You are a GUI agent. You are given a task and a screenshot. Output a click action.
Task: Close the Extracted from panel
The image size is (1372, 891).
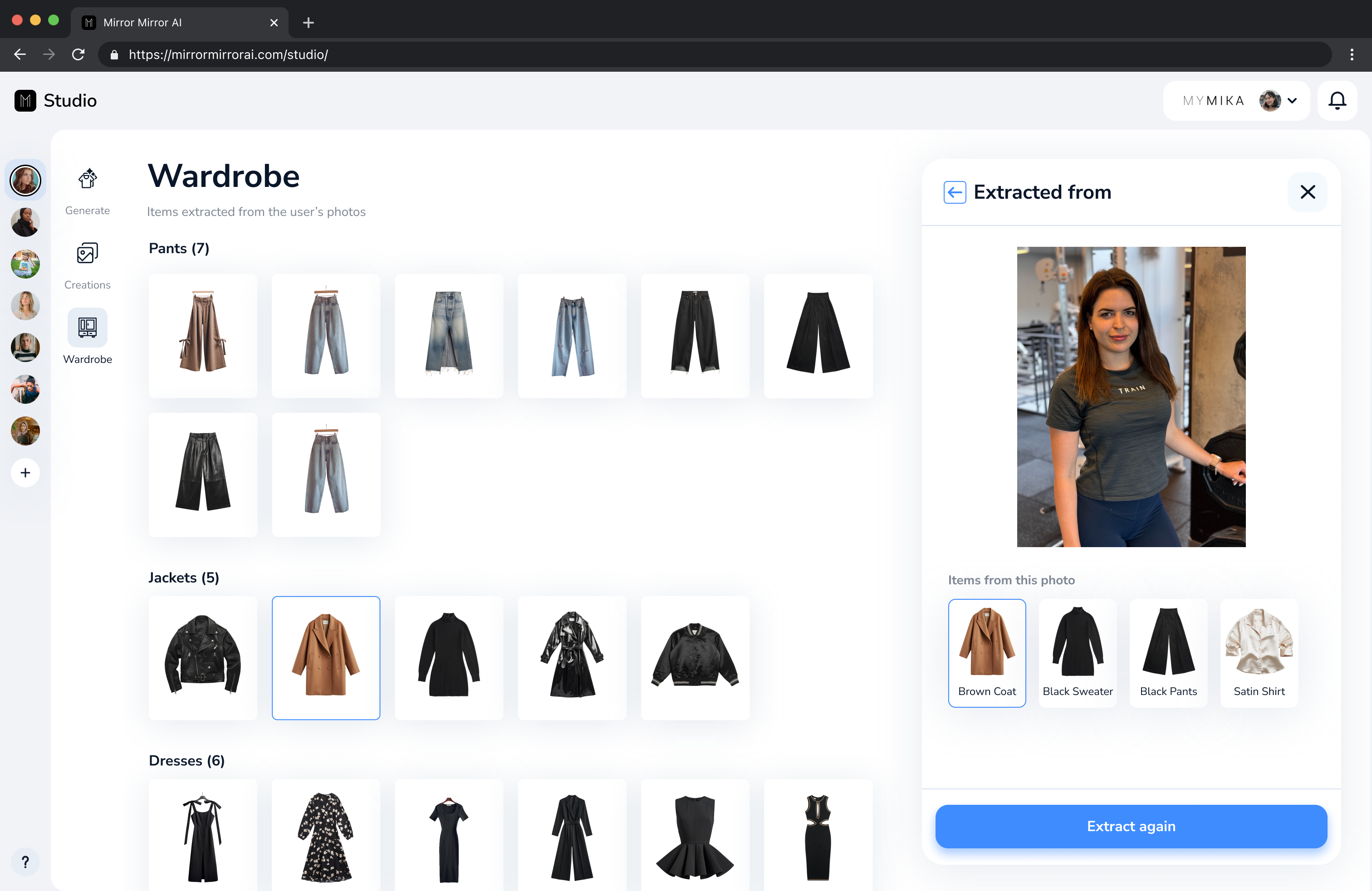(x=1308, y=192)
